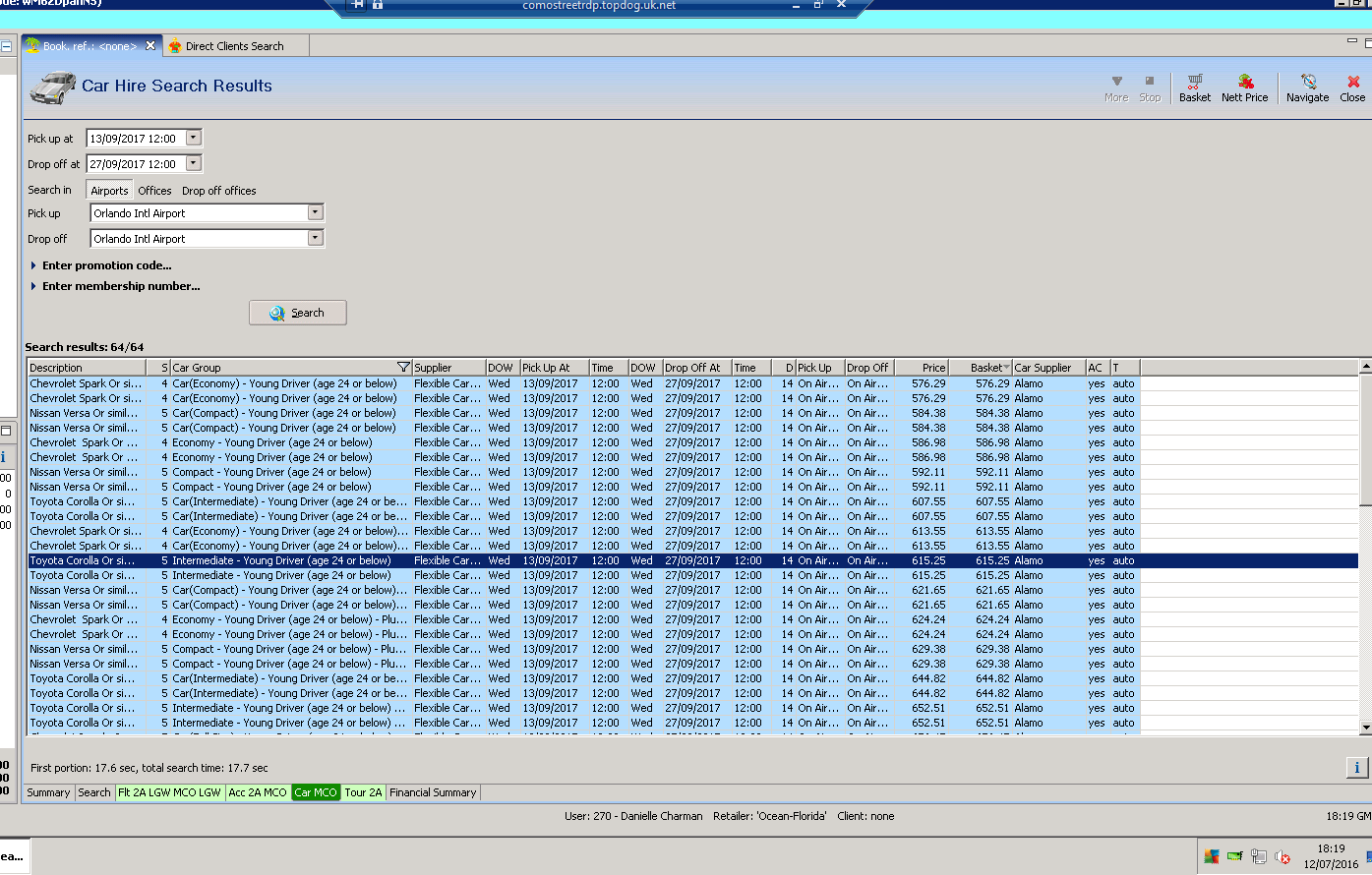This screenshot has width=1372, height=875.
Task: Expand Enter membership number section
Action: click(x=120, y=286)
